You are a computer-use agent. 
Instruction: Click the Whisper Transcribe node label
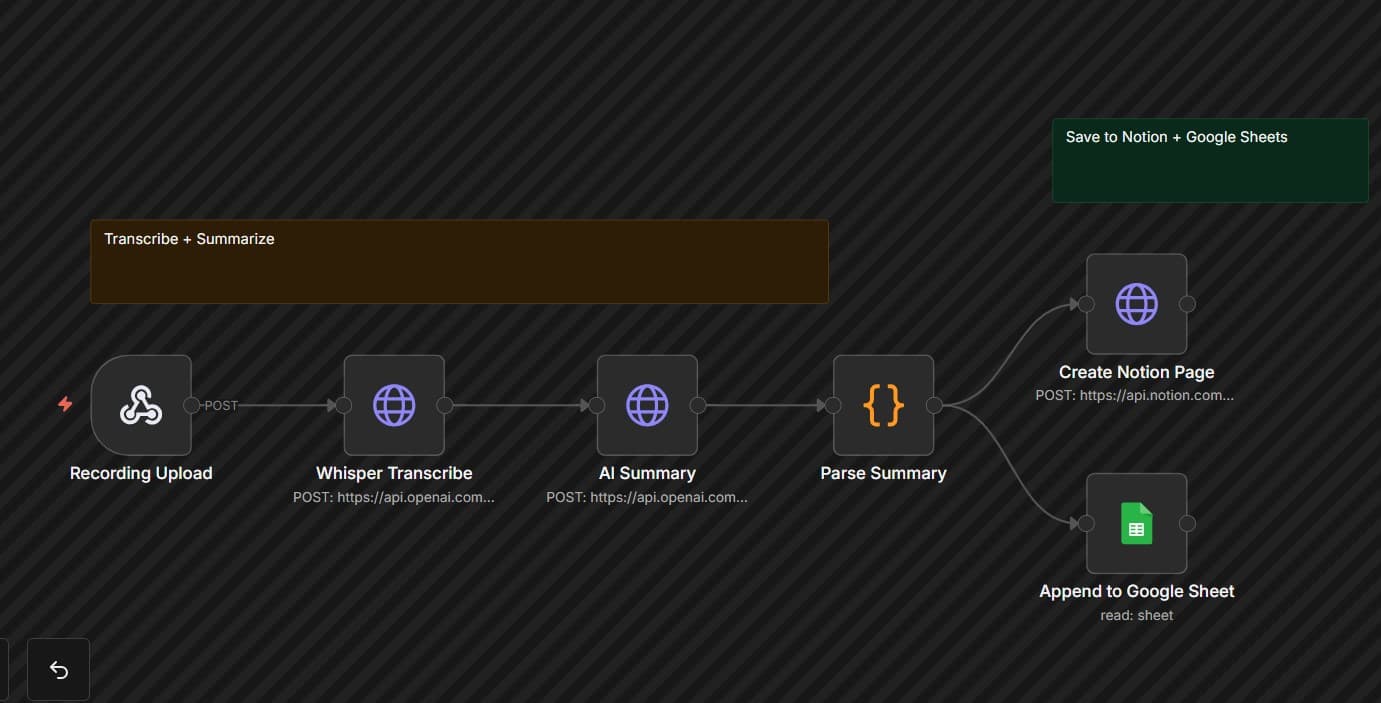(x=394, y=473)
